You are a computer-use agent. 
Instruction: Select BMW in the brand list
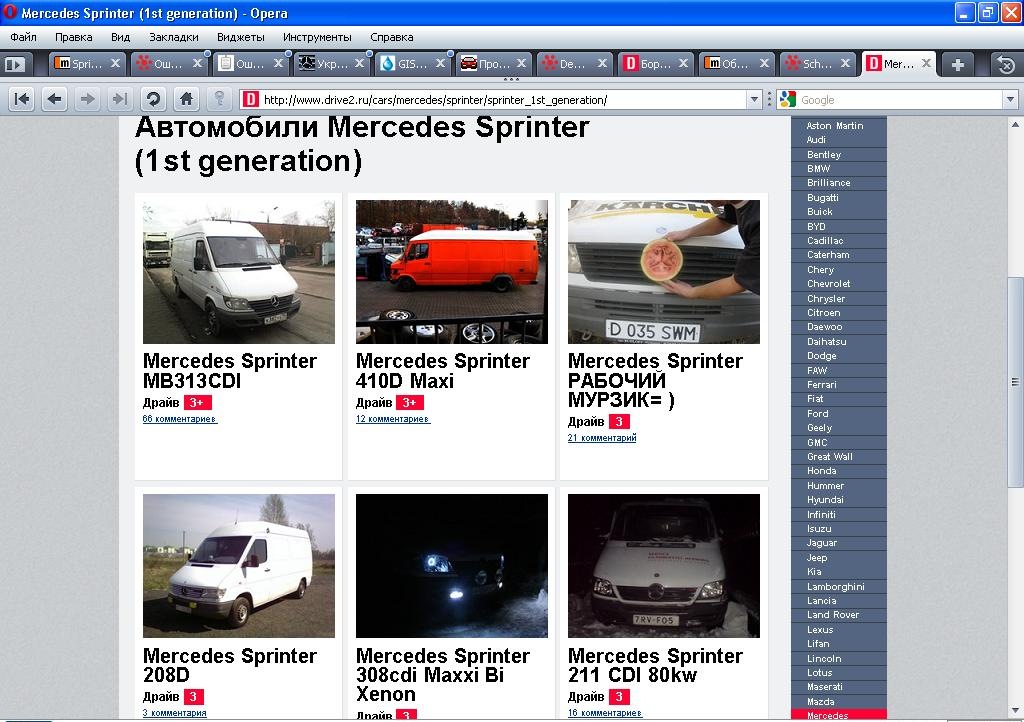[x=839, y=168]
